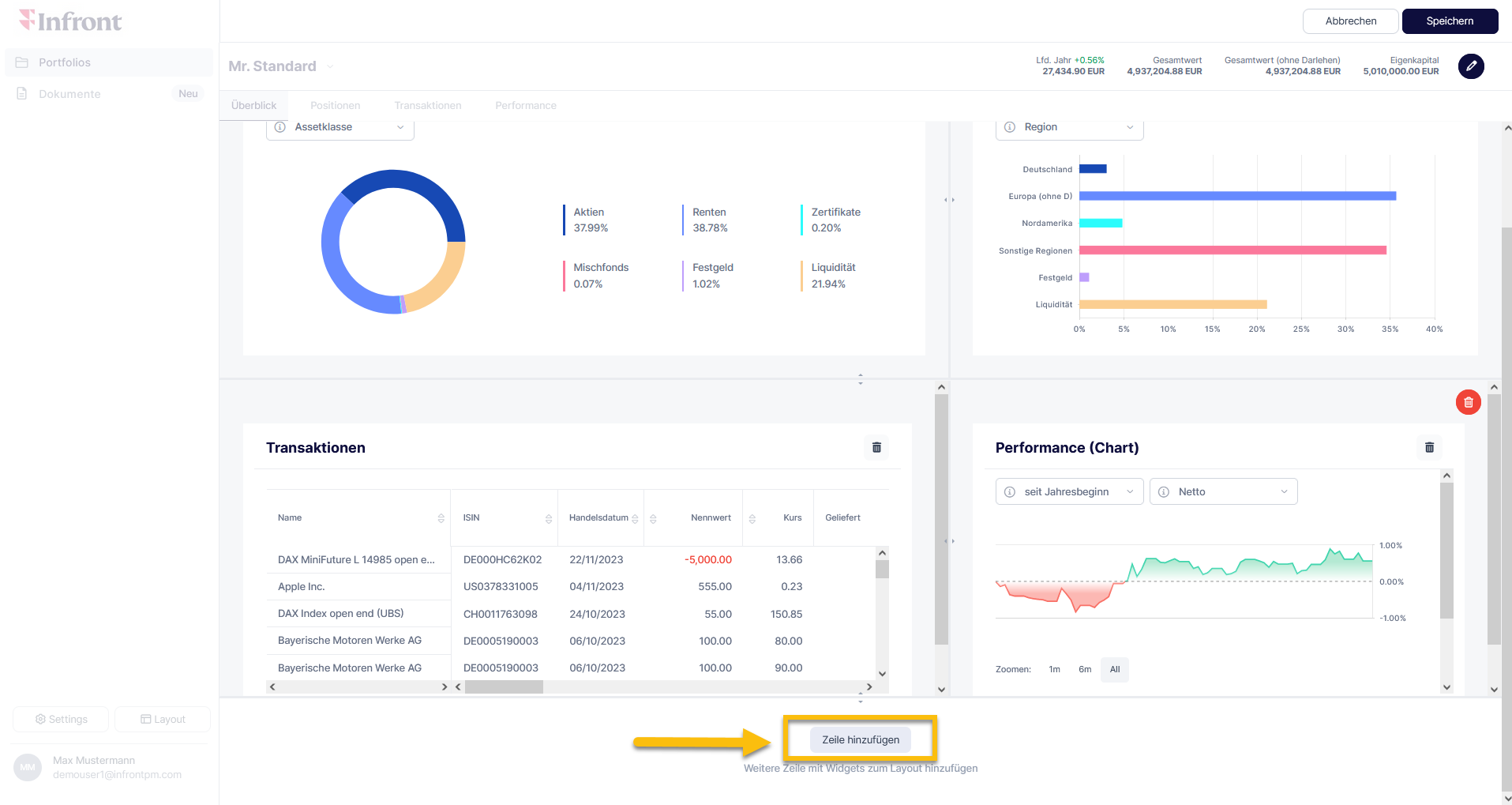Screen dimensions: 1512x805
Task: Click the Infront logo
Action: coord(70,21)
